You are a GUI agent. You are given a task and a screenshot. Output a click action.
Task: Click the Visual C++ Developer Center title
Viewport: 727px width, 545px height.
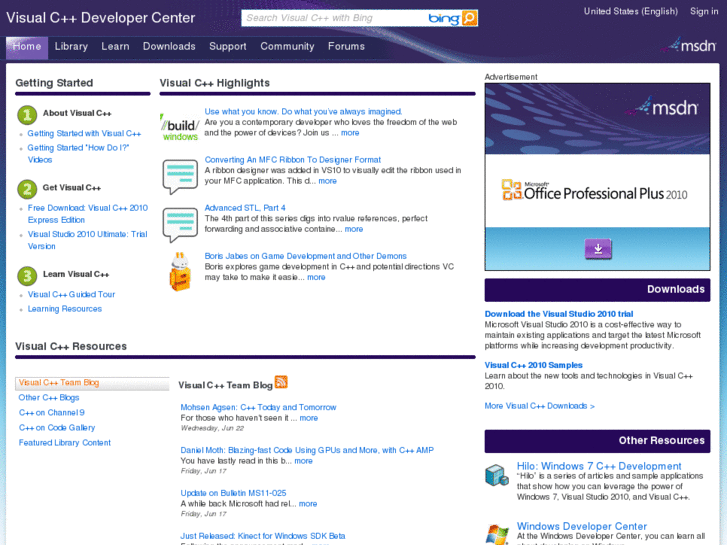point(101,18)
